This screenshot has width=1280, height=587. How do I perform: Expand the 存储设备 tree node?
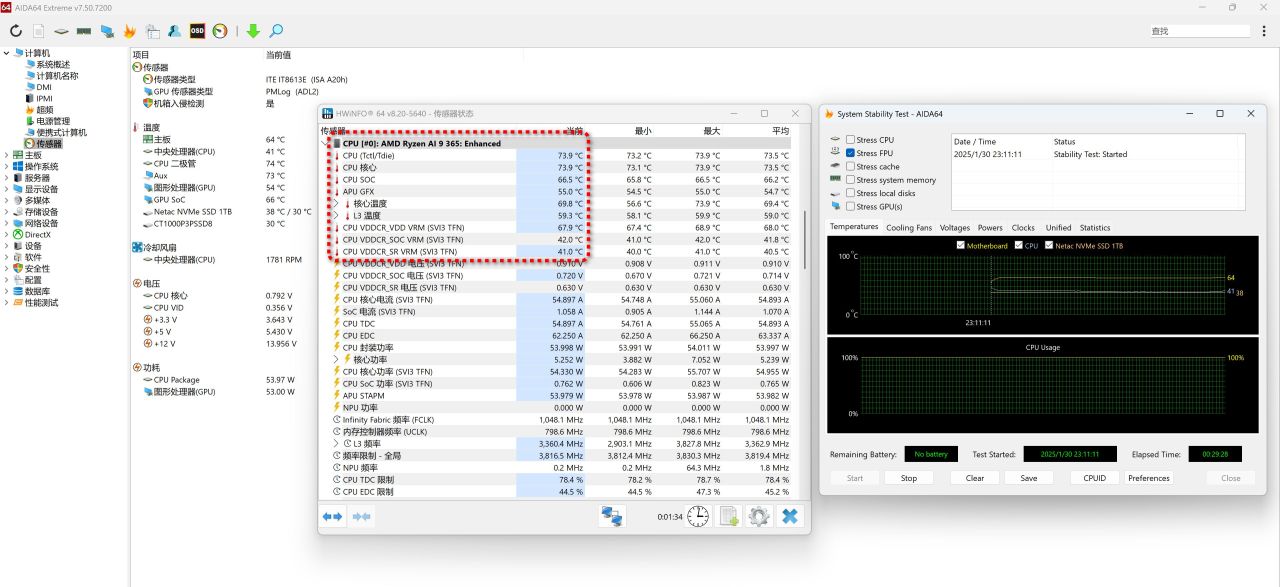pos(7,212)
